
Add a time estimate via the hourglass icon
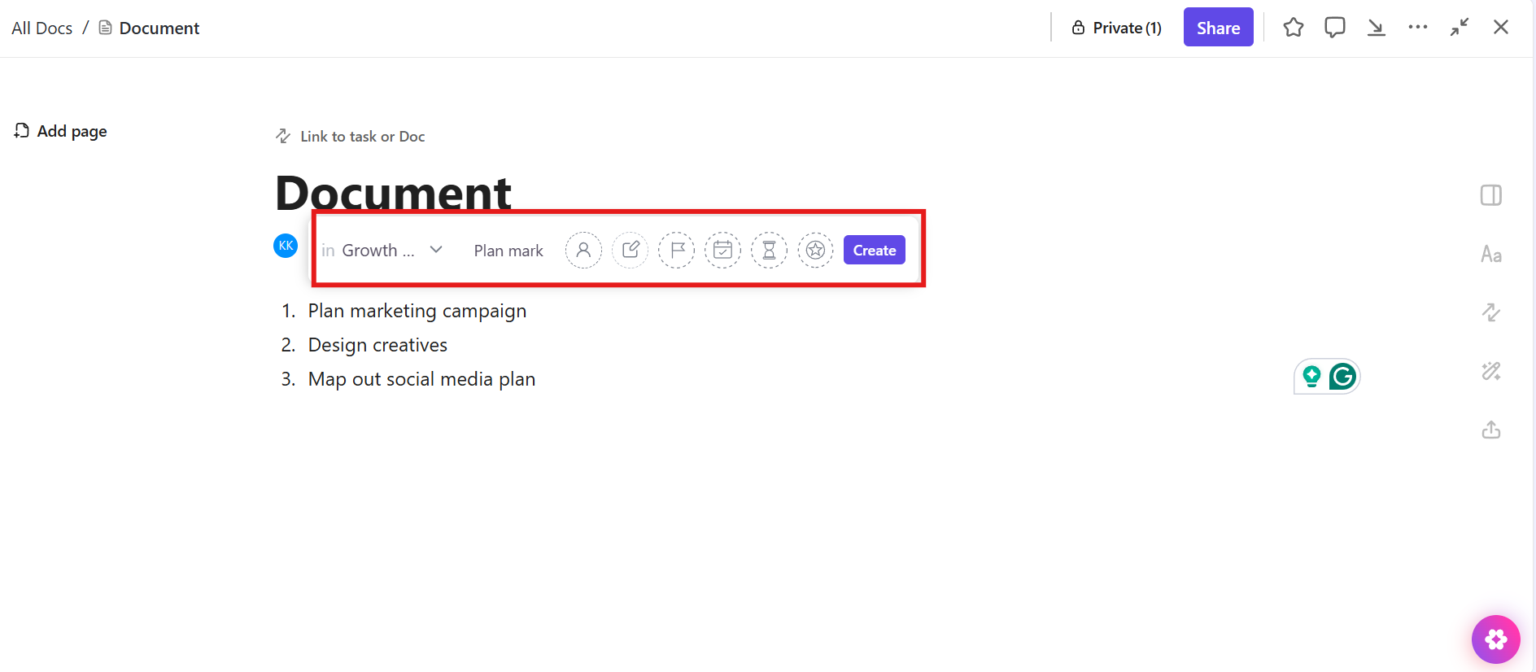(x=769, y=250)
